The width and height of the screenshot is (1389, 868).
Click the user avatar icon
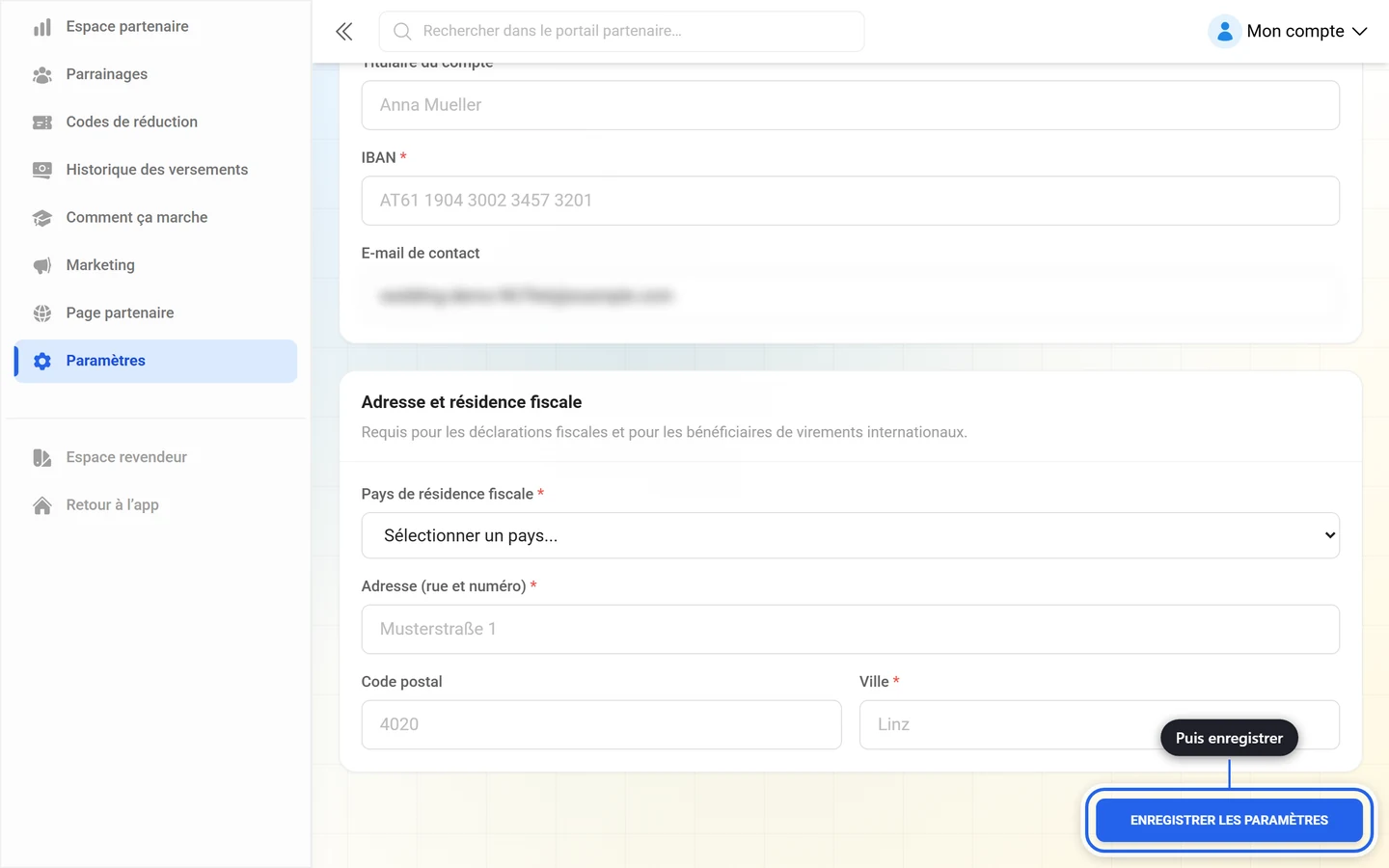[1224, 31]
